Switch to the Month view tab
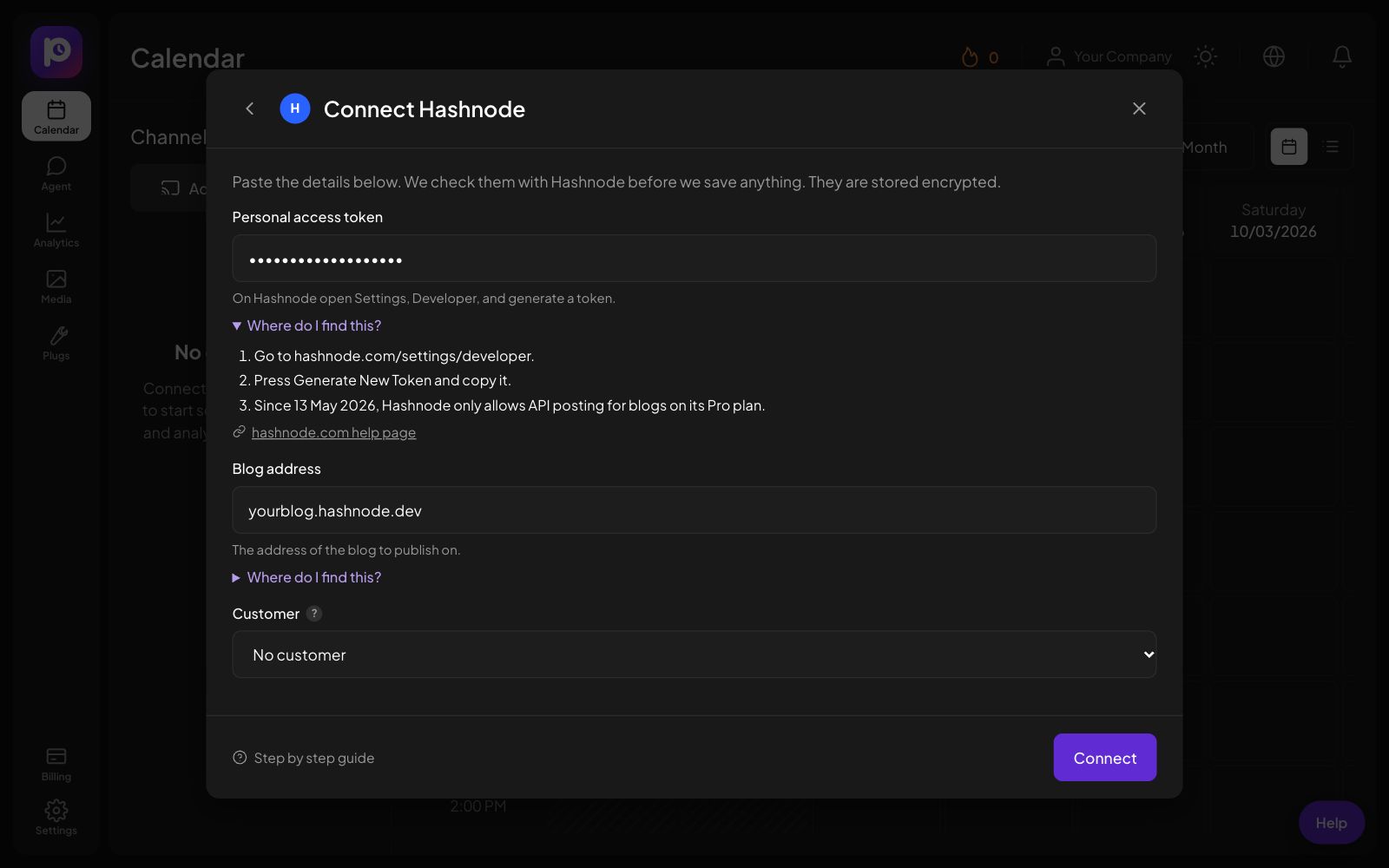 click(1205, 148)
